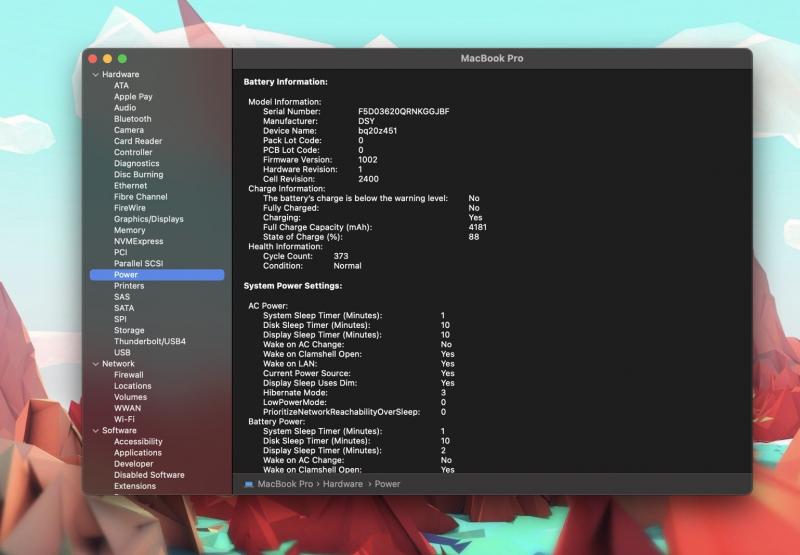Select PCI in the sidebar
800x555 pixels.
tap(120, 253)
